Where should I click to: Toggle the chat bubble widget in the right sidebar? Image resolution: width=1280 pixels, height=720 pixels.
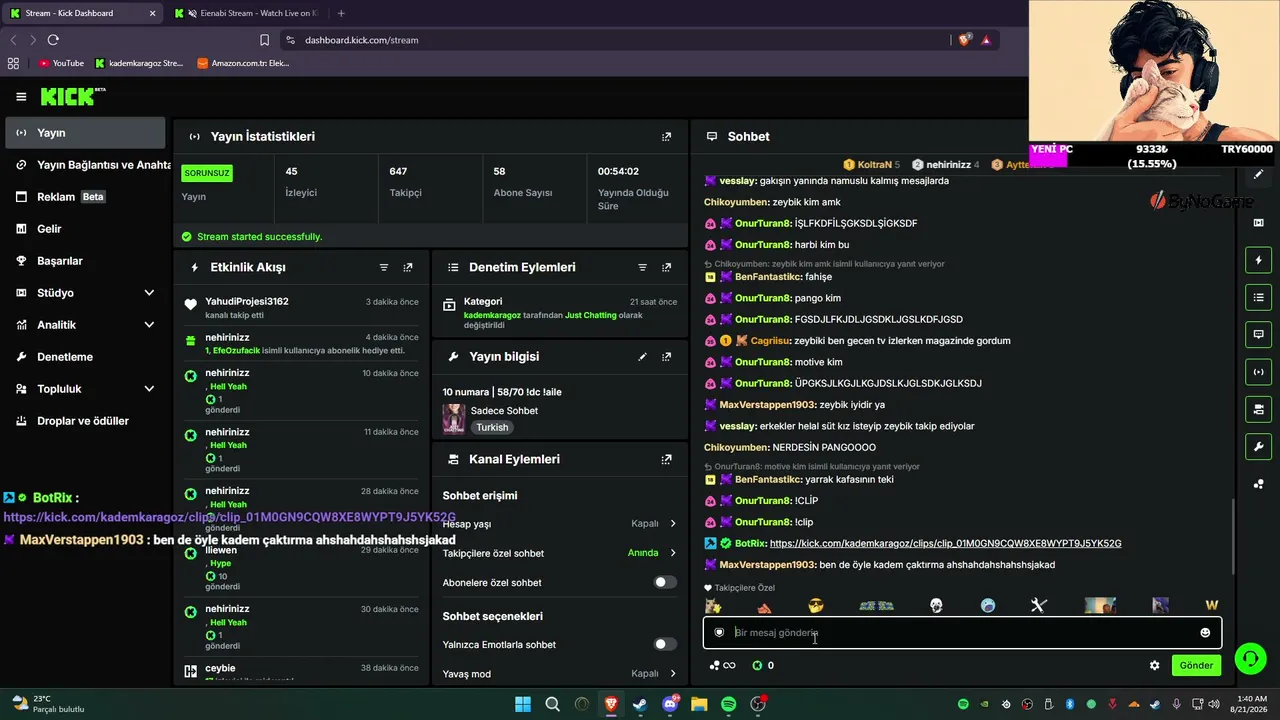point(1258,335)
